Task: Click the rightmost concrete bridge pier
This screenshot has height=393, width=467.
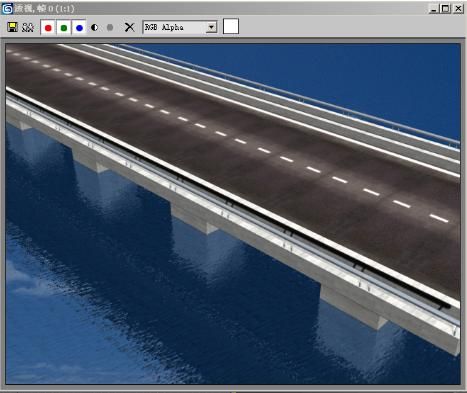Action: click(353, 307)
